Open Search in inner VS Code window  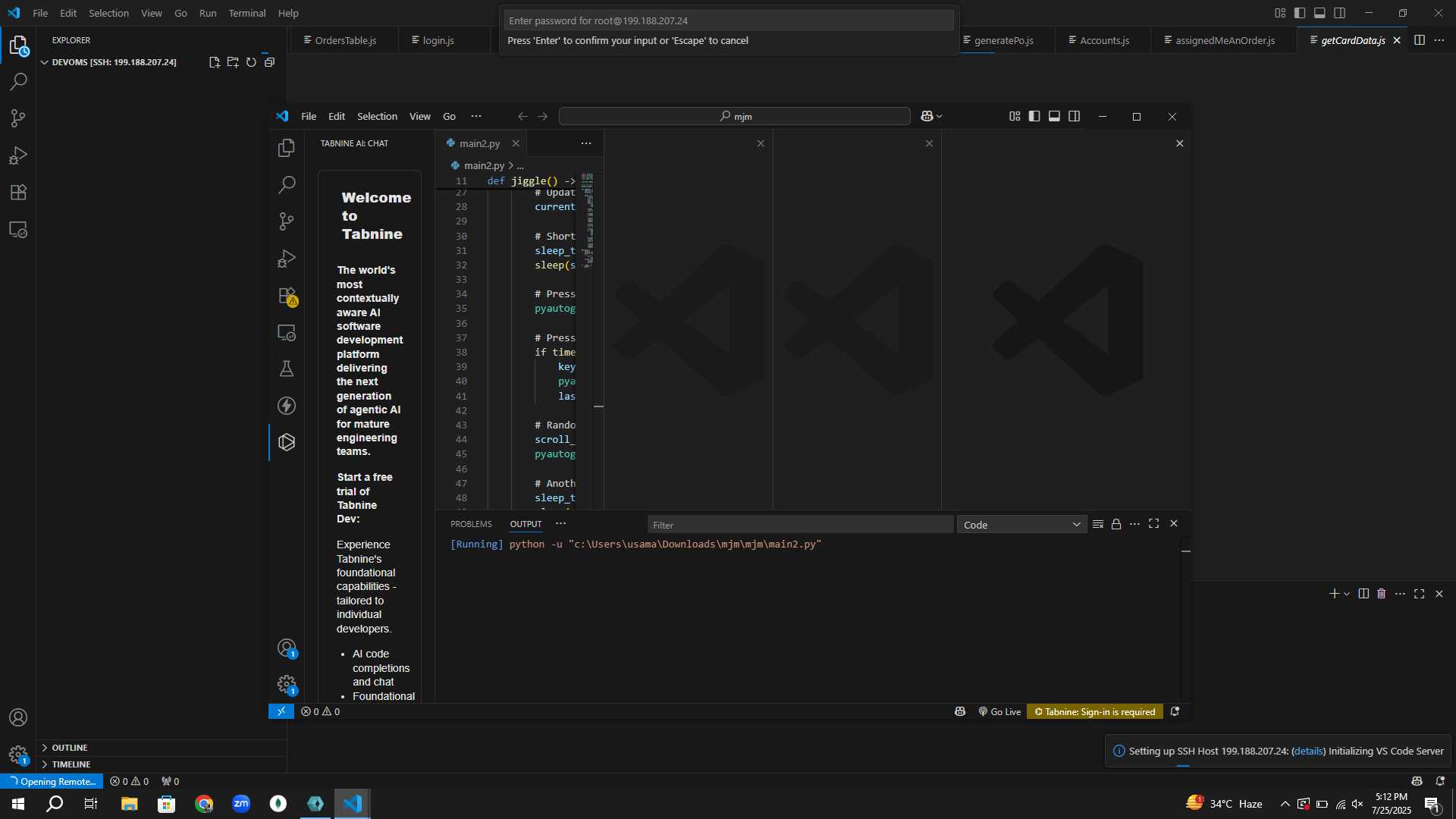pos(287,184)
